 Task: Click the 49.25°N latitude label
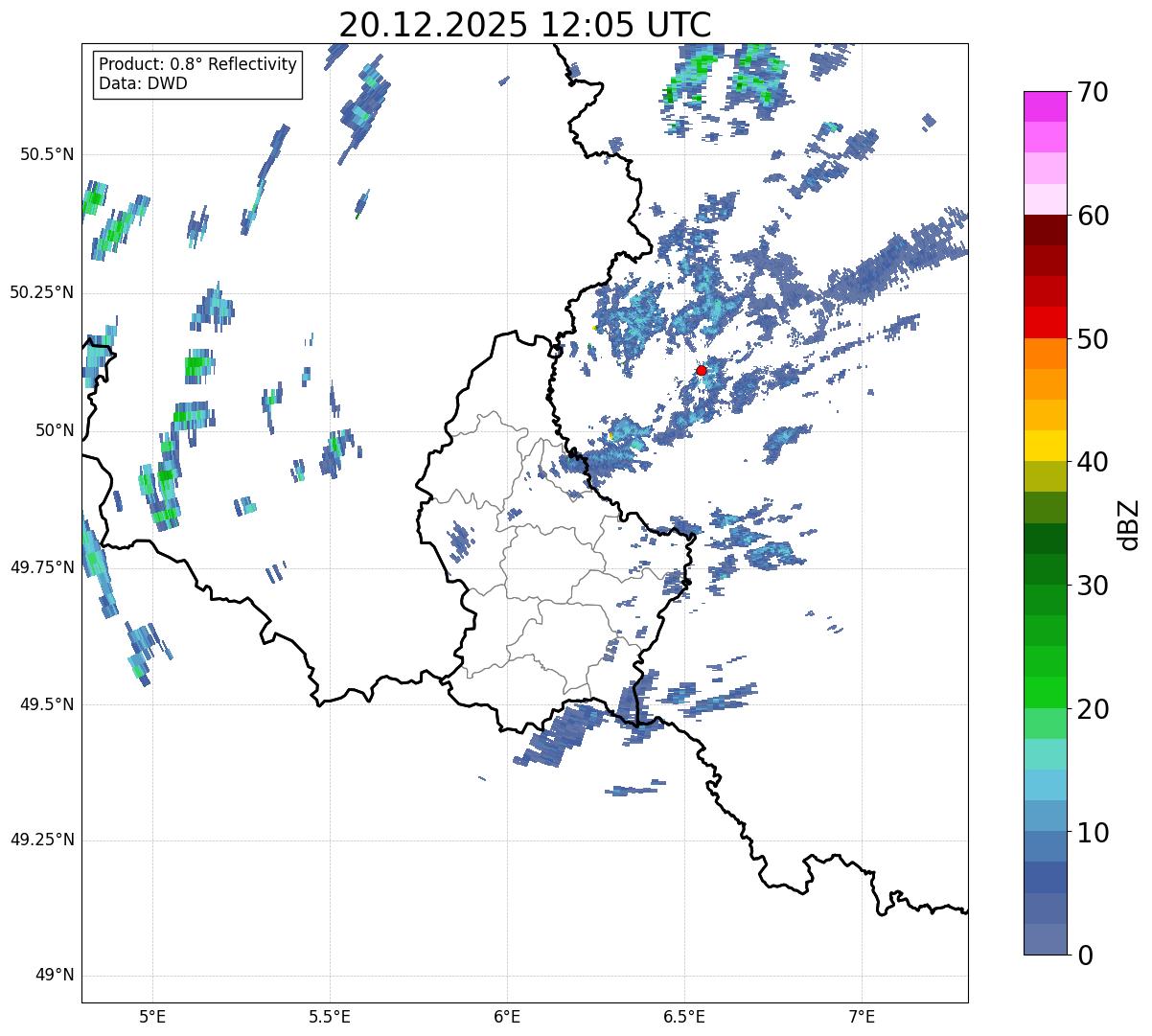point(42,840)
